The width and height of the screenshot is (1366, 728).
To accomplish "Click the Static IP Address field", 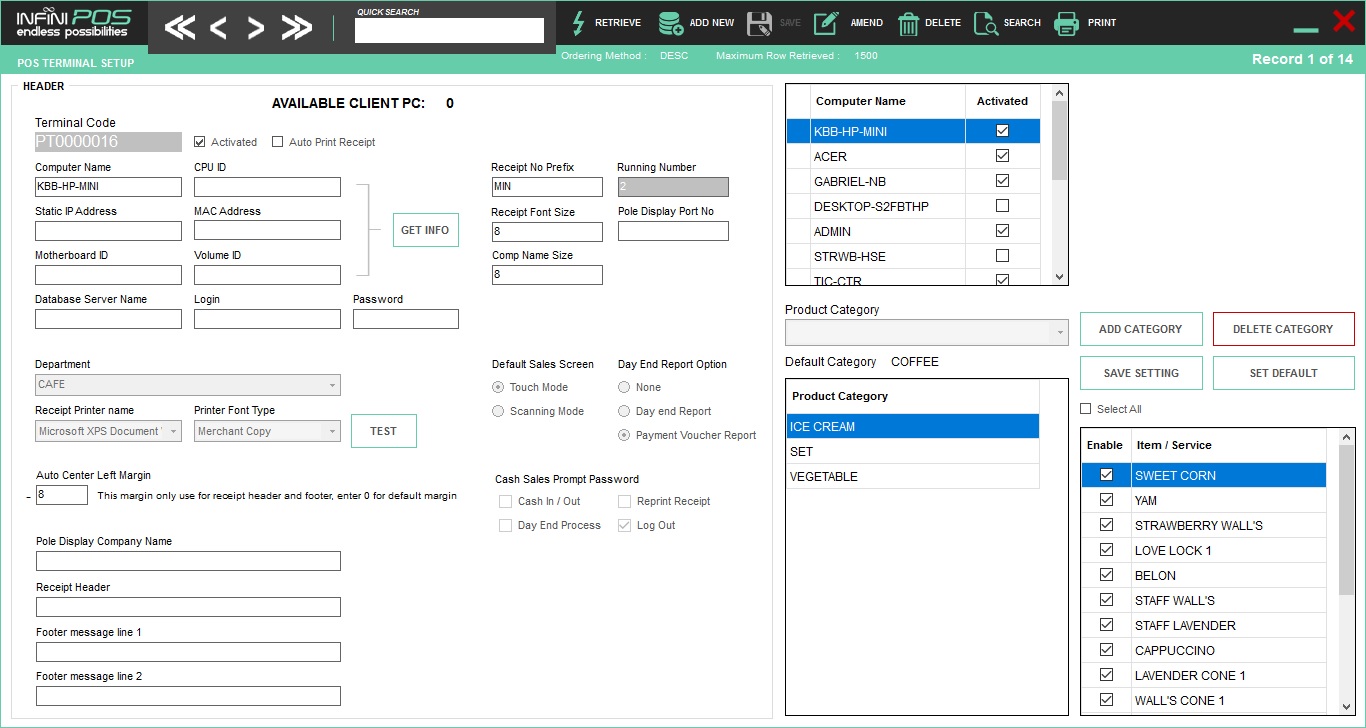I will tap(108, 231).
